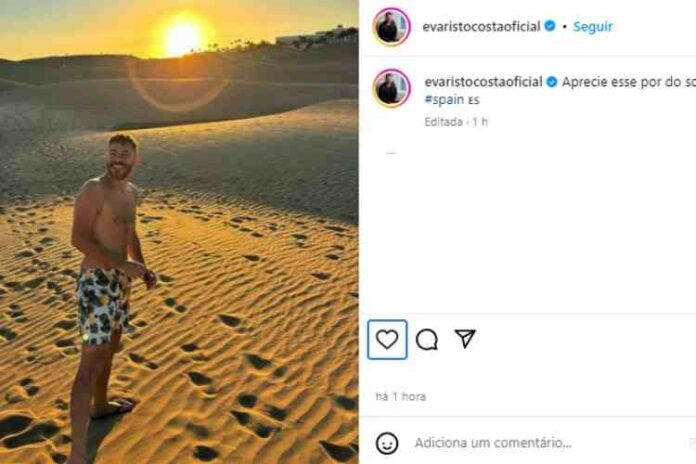
Task: Share post with the paper plane icon
Action: coord(465,339)
